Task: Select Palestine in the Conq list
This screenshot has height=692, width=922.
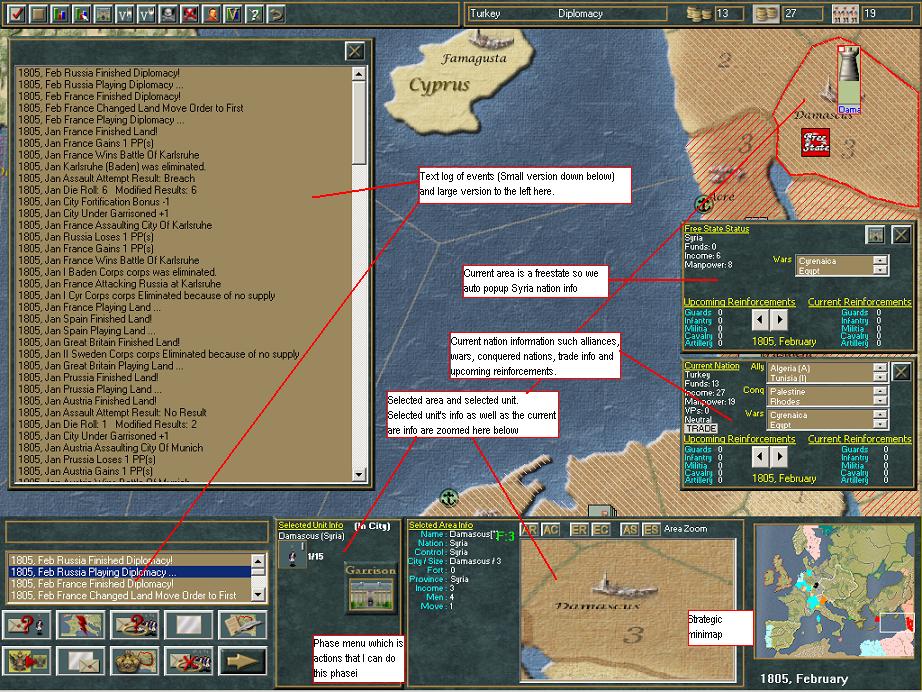Action: pyautogui.click(x=820, y=392)
